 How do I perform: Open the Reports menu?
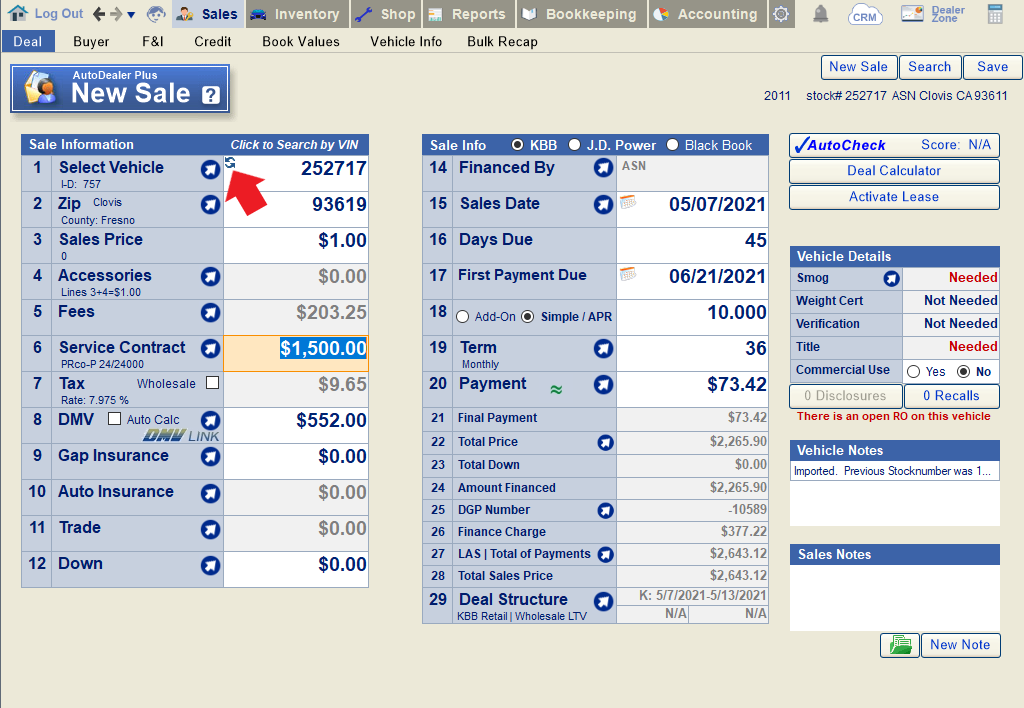[470, 14]
